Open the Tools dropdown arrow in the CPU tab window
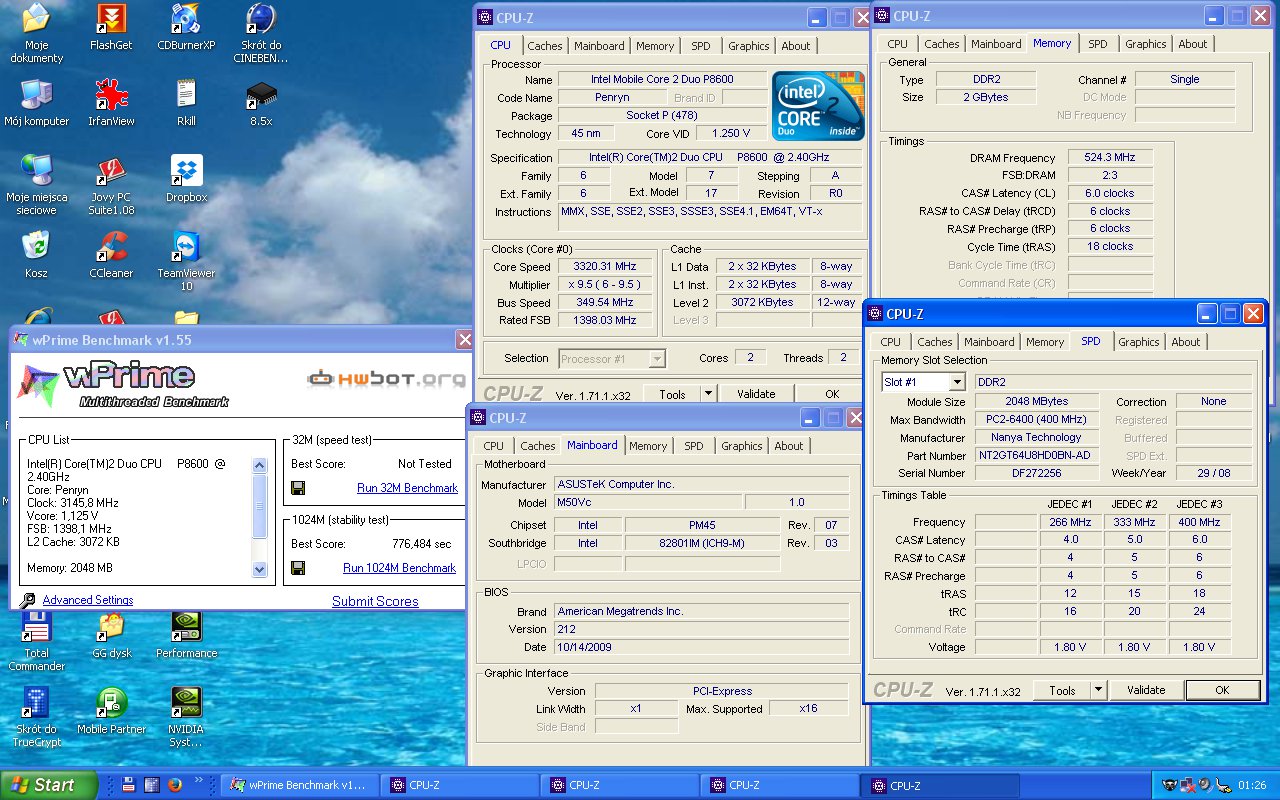This screenshot has width=1280, height=800. tap(708, 394)
